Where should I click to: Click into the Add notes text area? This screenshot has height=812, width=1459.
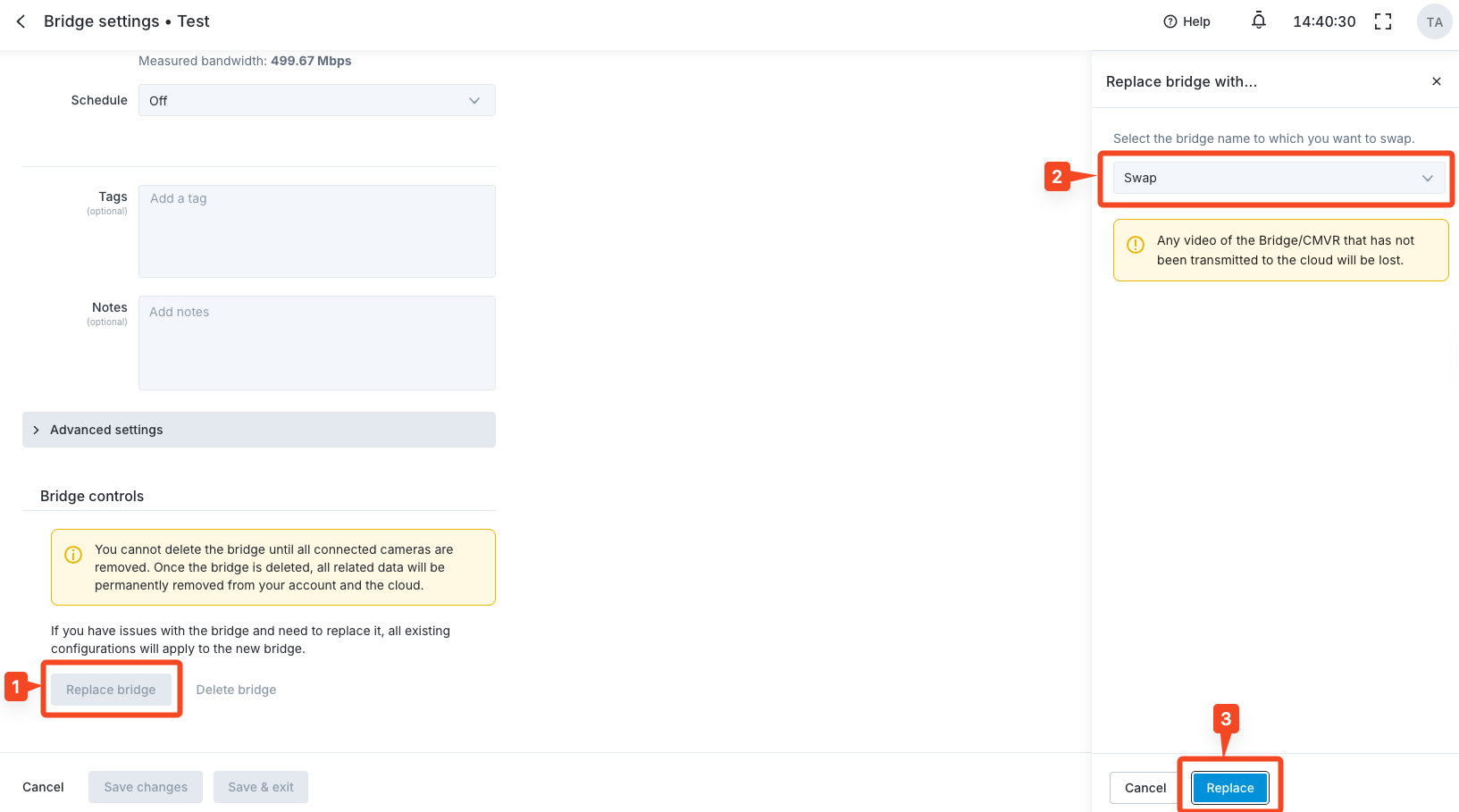pos(316,342)
